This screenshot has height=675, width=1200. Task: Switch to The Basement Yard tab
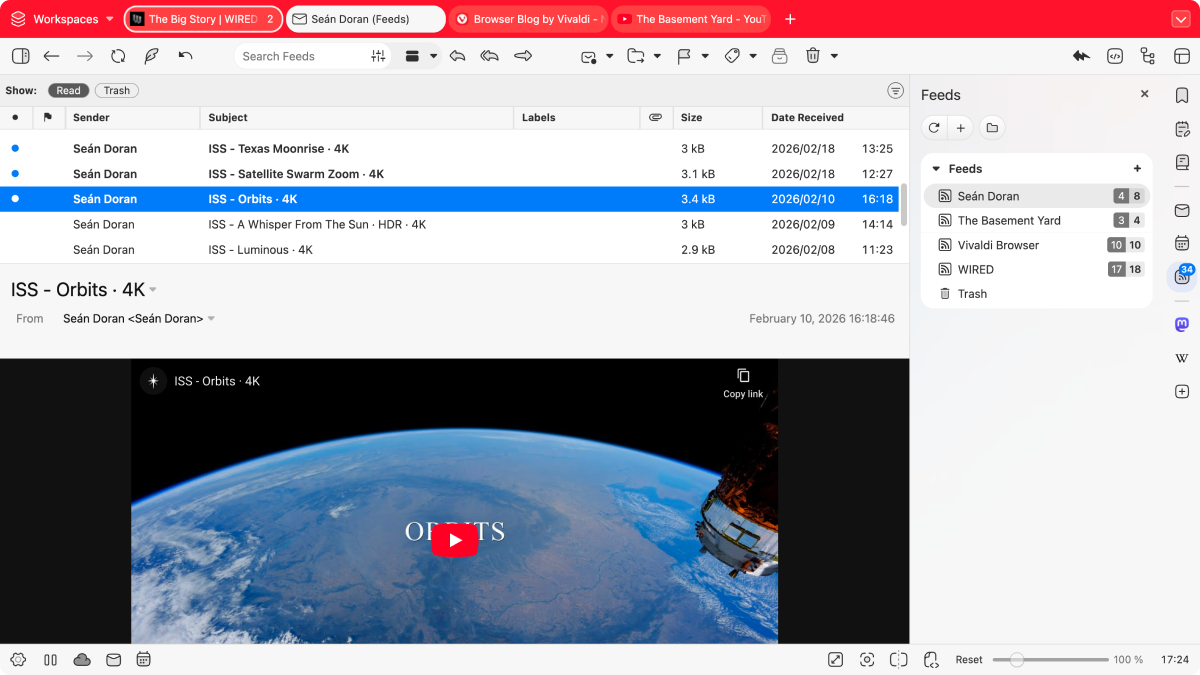(x=690, y=19)
